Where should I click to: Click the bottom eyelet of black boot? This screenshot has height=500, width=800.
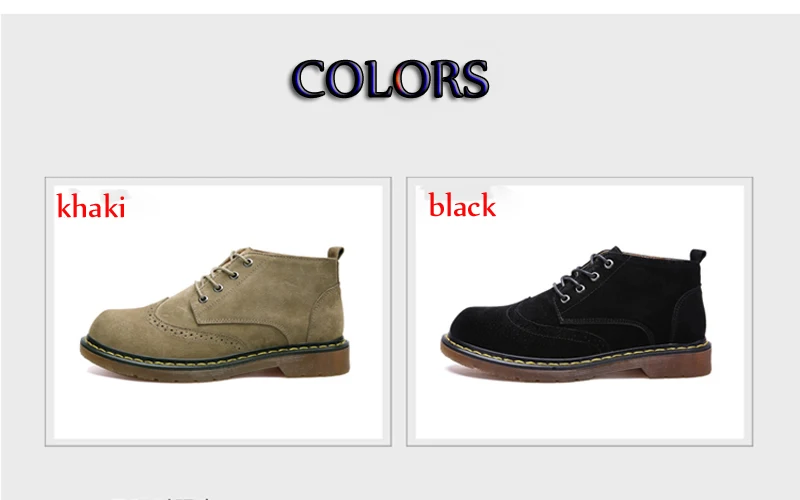tap(565, 299)
